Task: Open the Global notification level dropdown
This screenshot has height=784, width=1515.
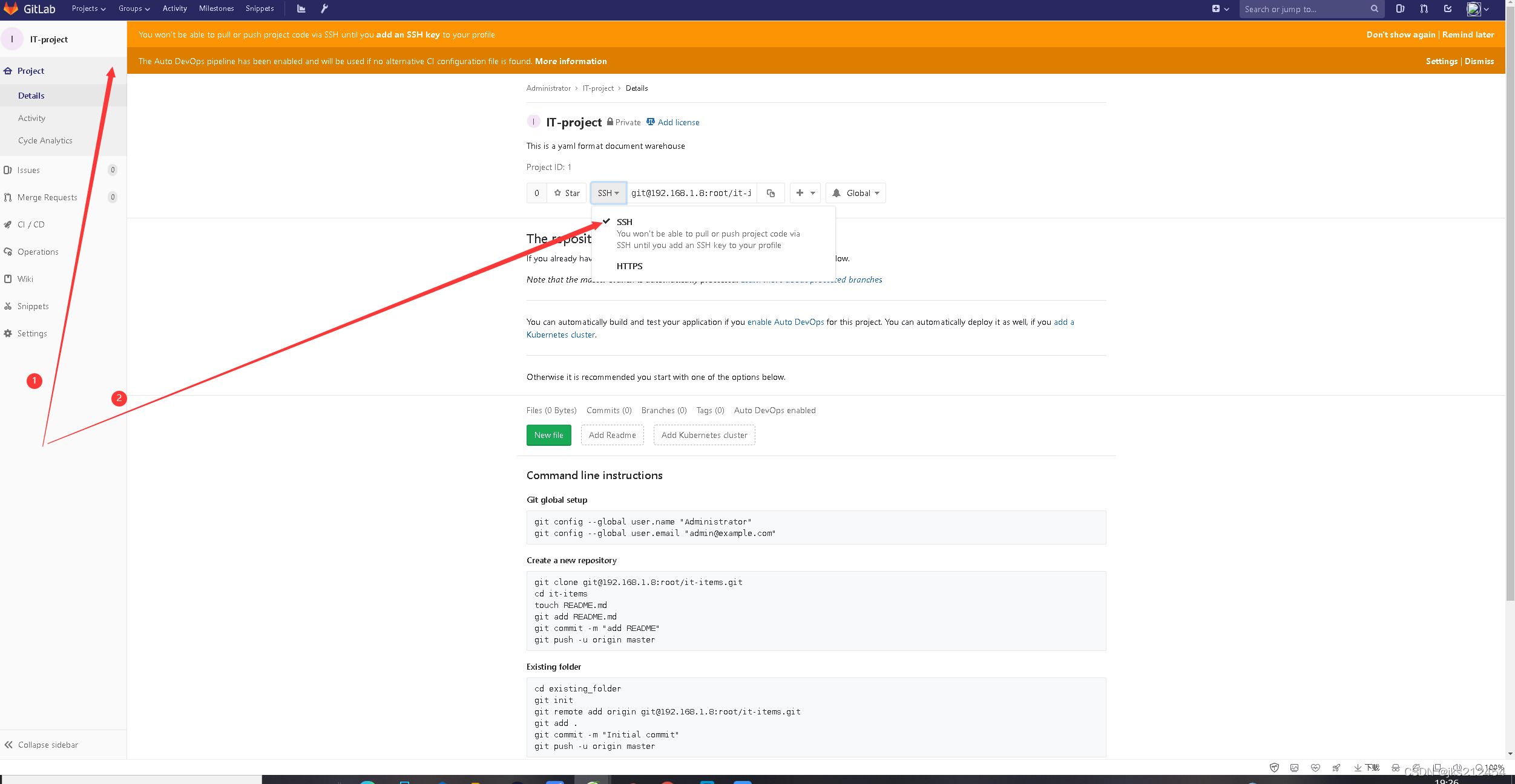Action: pyautogui.click(x=855, y=193)
